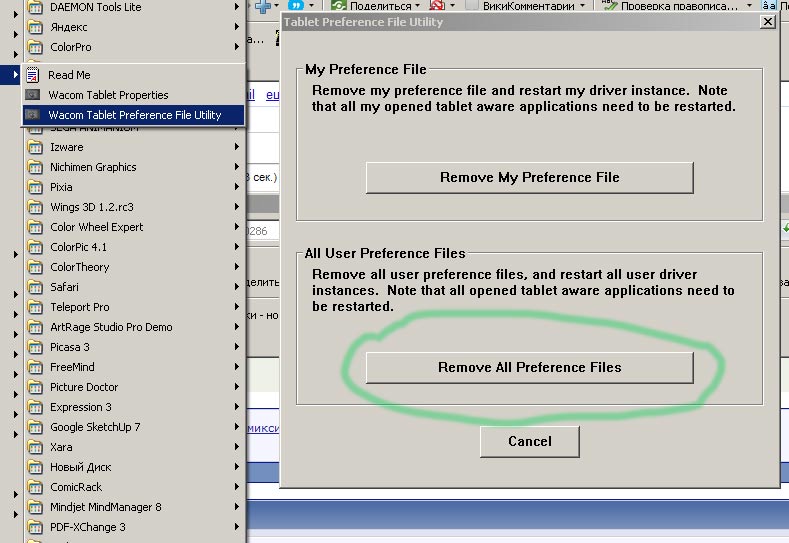Image resolution: width=789 pixels, height=543 pixels.
Task: Expand the Color Wheel Expert submenu arrow
Action: point(236,227)
